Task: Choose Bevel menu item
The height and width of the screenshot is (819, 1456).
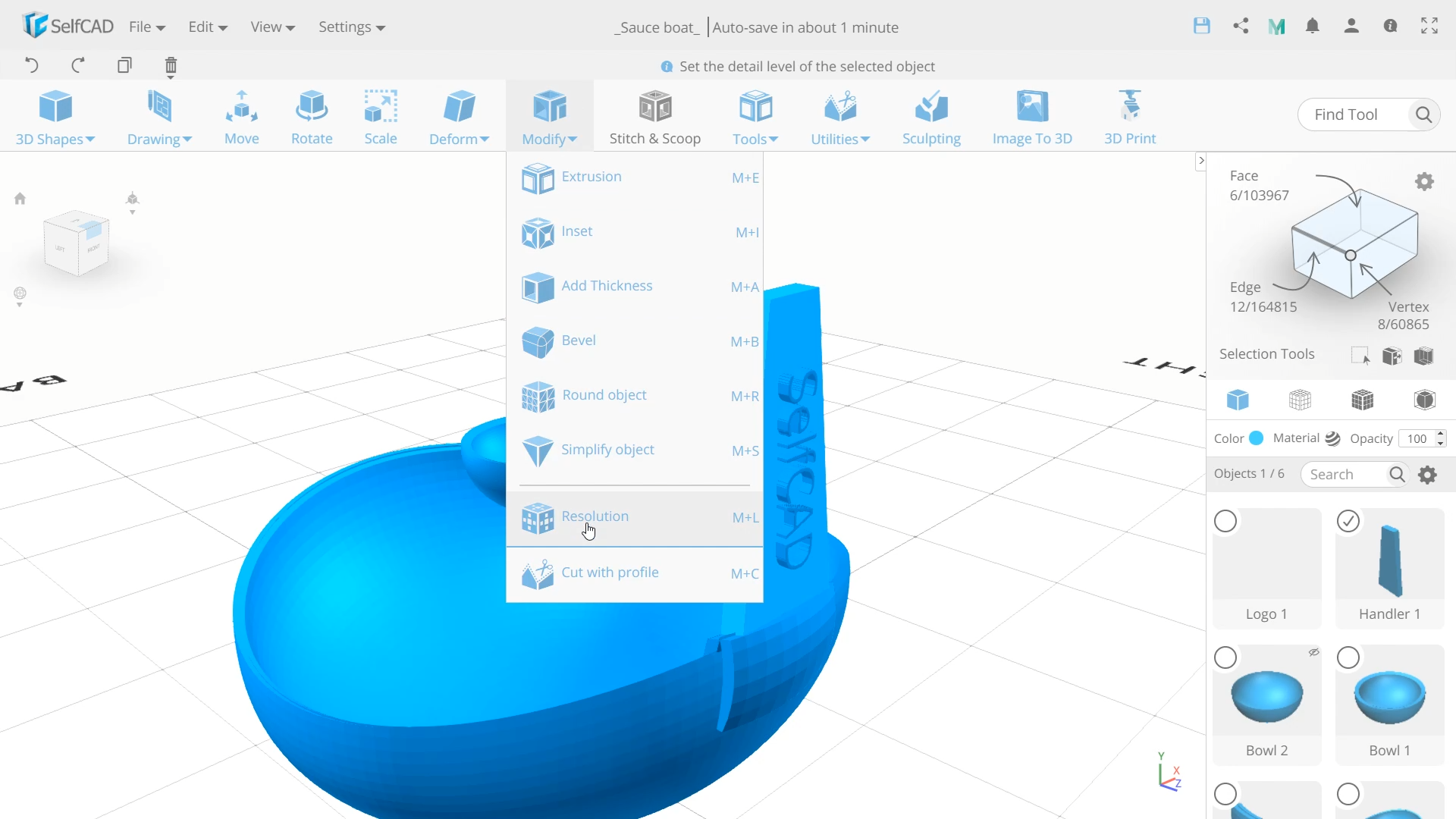Action: [635, 342]
